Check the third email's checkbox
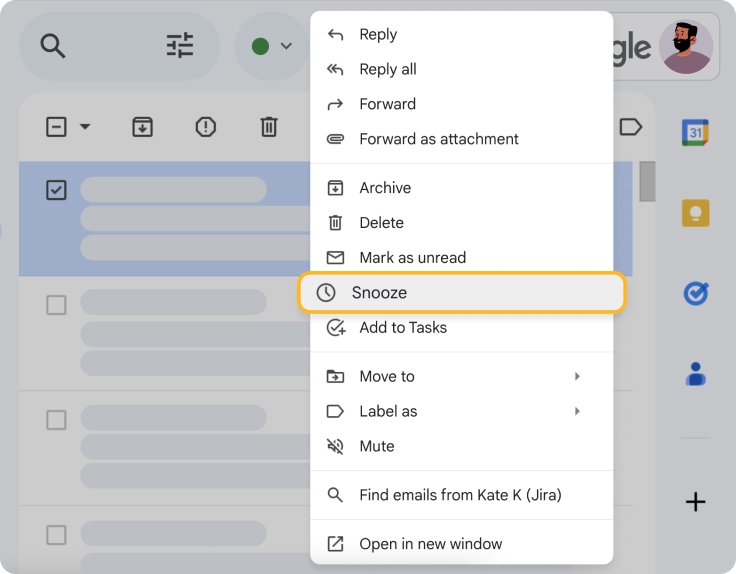 [56, 420]
